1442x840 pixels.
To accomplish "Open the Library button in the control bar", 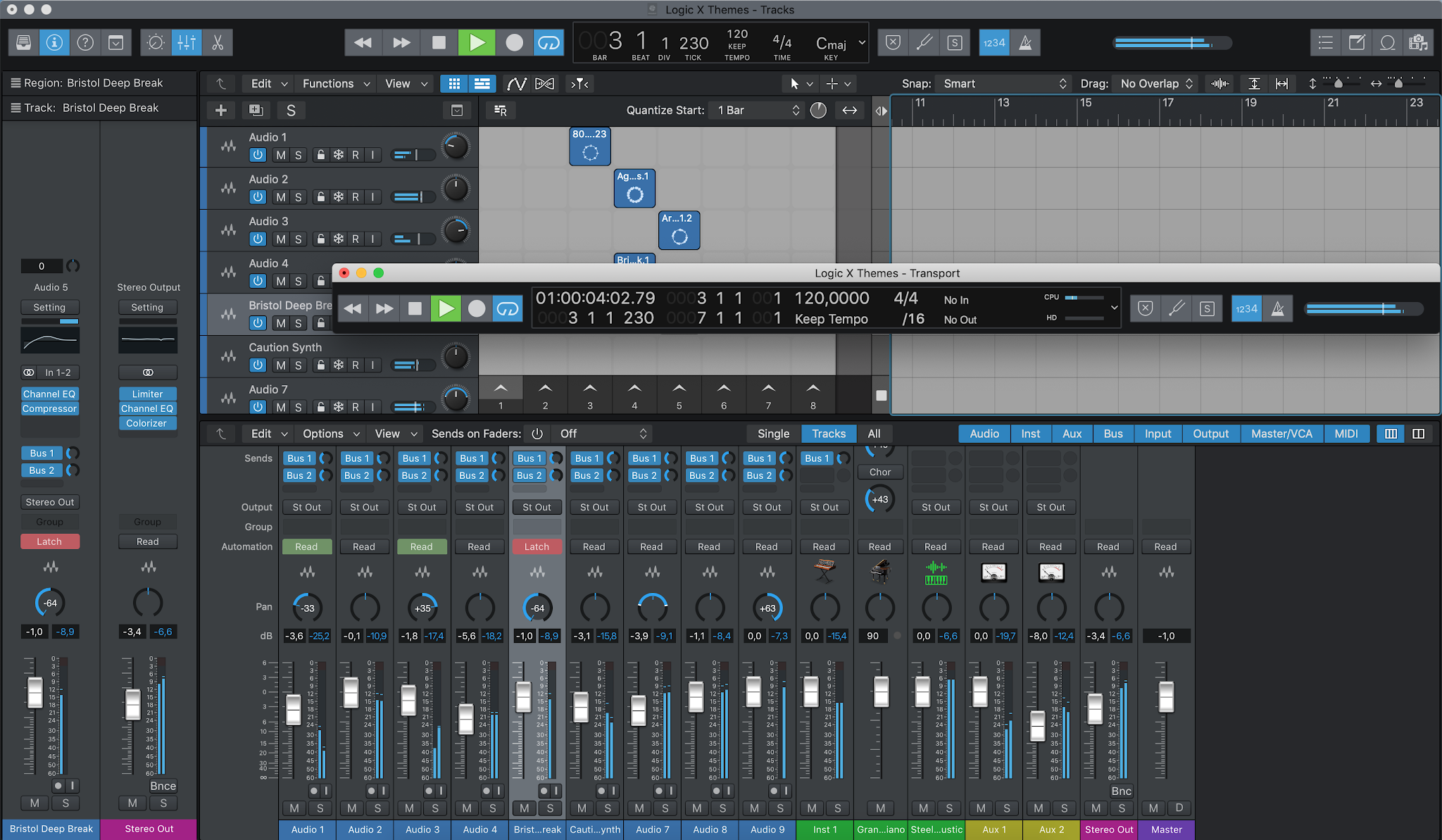I will click(23, 43).
